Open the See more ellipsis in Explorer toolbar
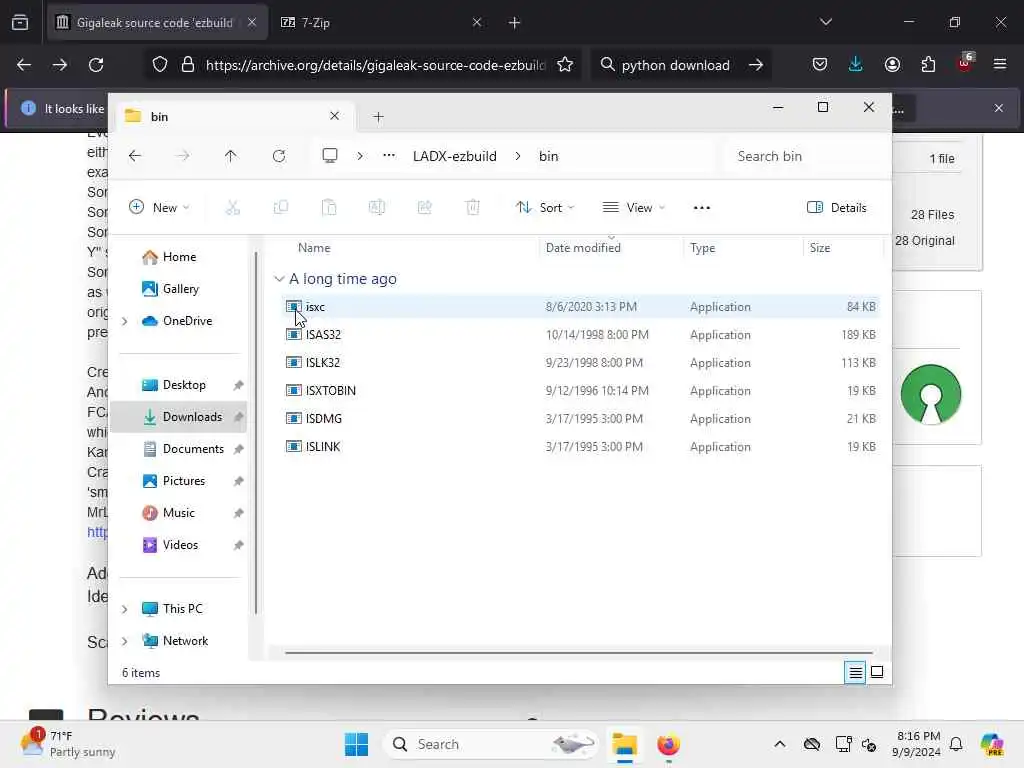This screenshot has width=1024, height=768. (x=701, y=208)
